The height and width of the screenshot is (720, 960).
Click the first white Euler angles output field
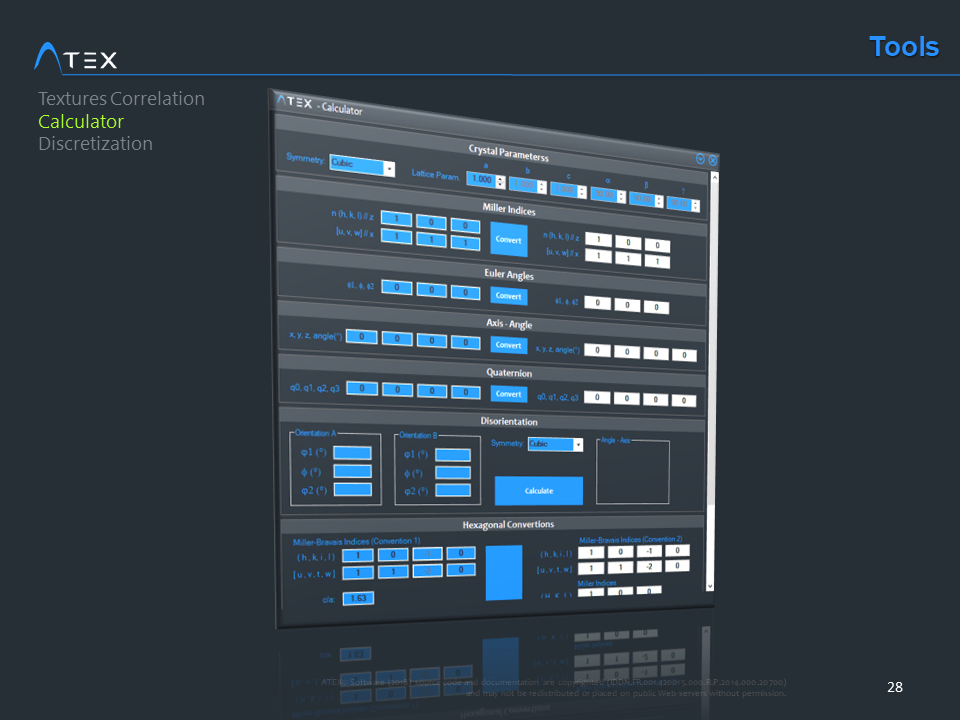[598, 302]
